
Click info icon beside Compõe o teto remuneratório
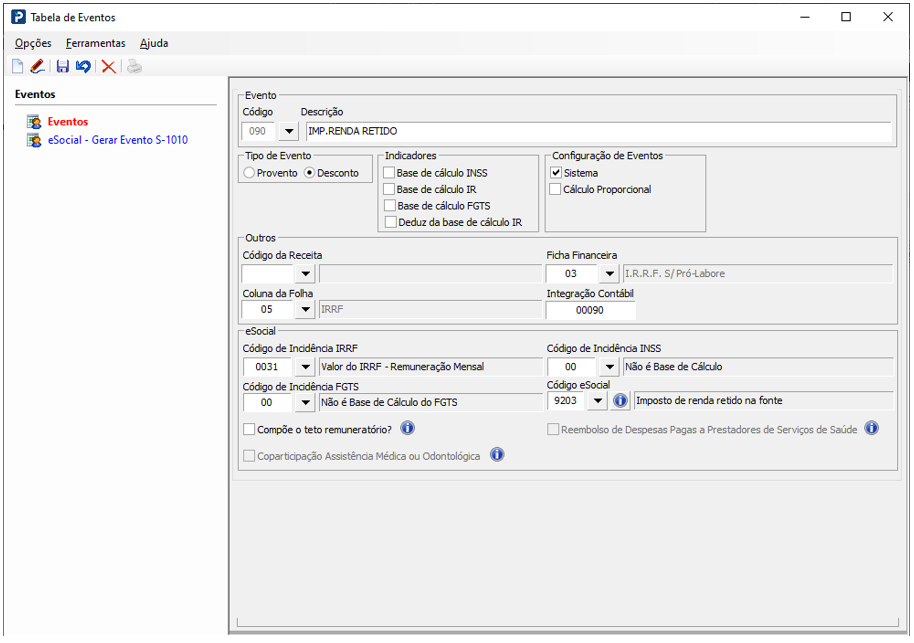(x=408, y=429)
